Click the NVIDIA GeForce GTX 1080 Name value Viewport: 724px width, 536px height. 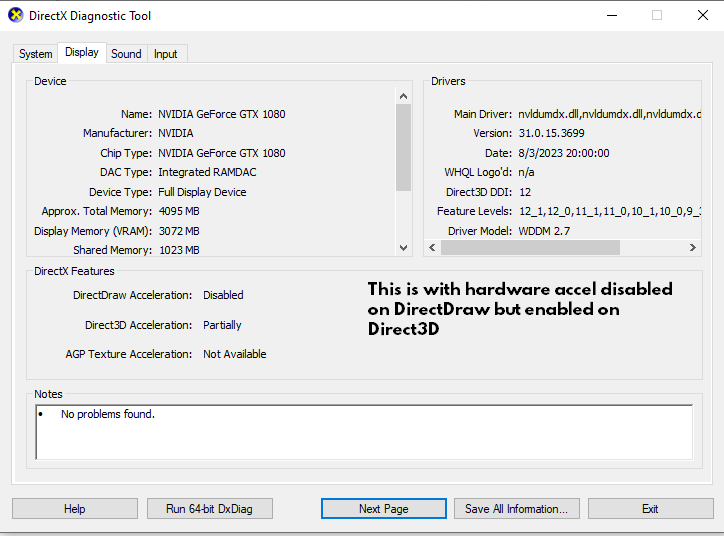coord(222,114)
